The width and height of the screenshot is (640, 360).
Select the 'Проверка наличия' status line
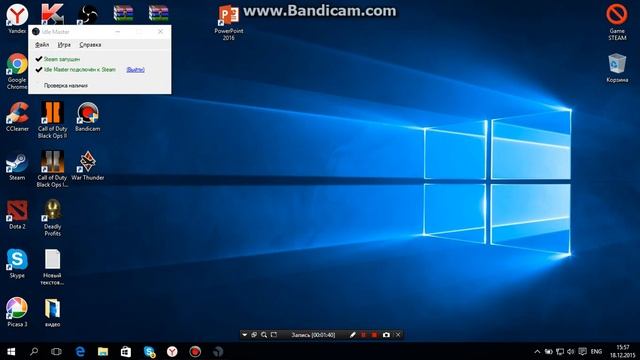tap(66, 86)
